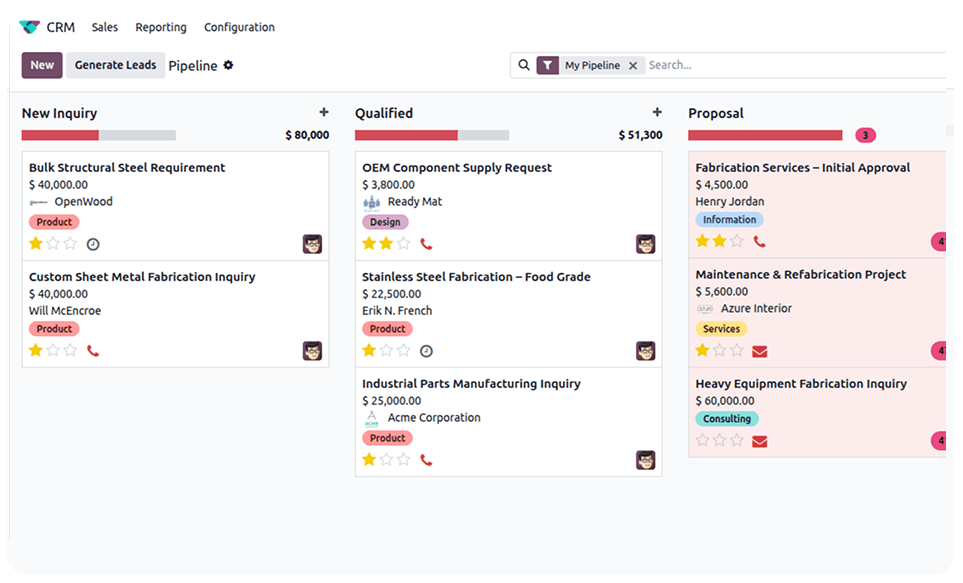Set second star priority on Maintenance & Refabrication
963x583 pixels.
[x=720, y=350]
